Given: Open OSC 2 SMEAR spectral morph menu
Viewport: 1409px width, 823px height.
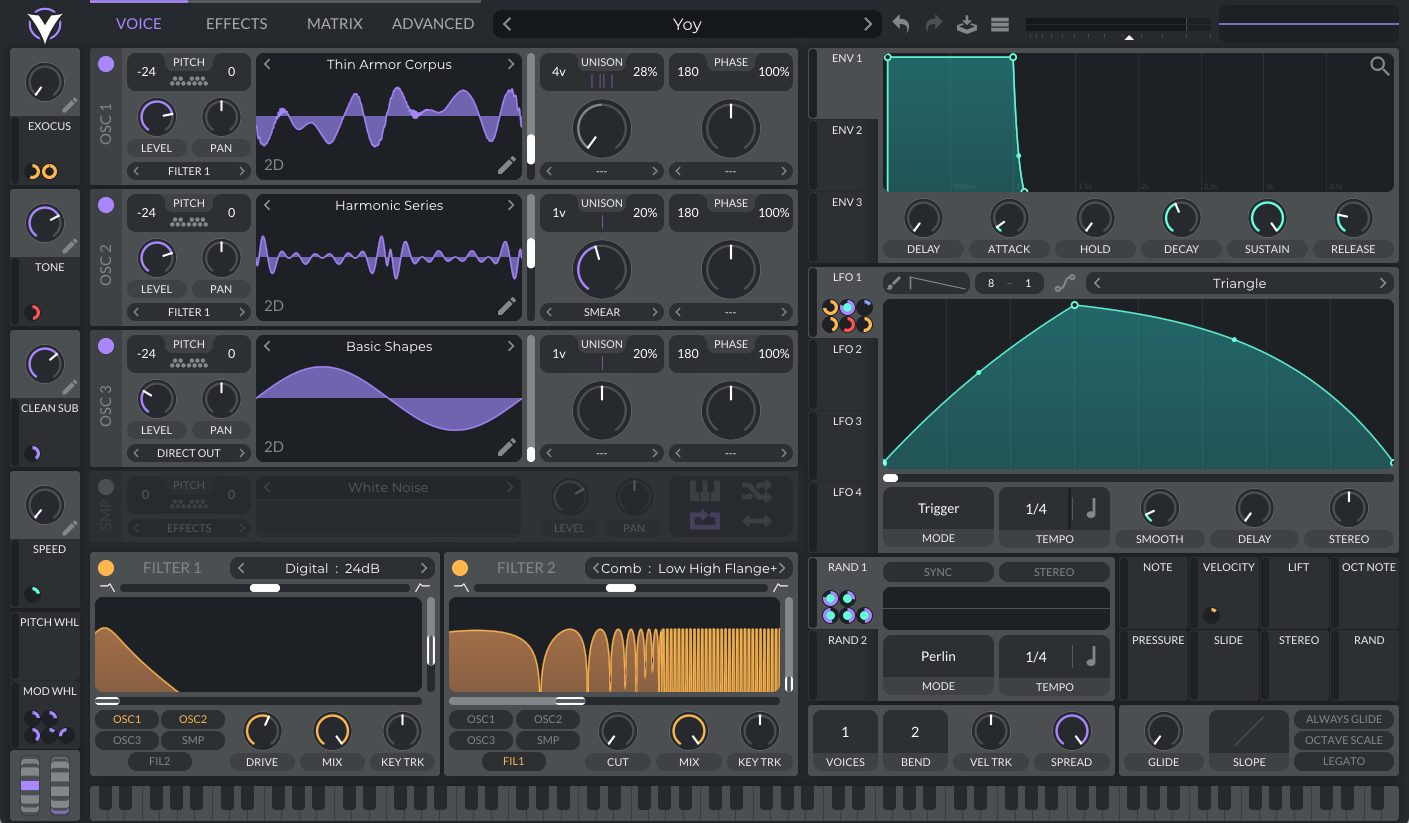Looking at the screenshot, I should tap(602, 312).
